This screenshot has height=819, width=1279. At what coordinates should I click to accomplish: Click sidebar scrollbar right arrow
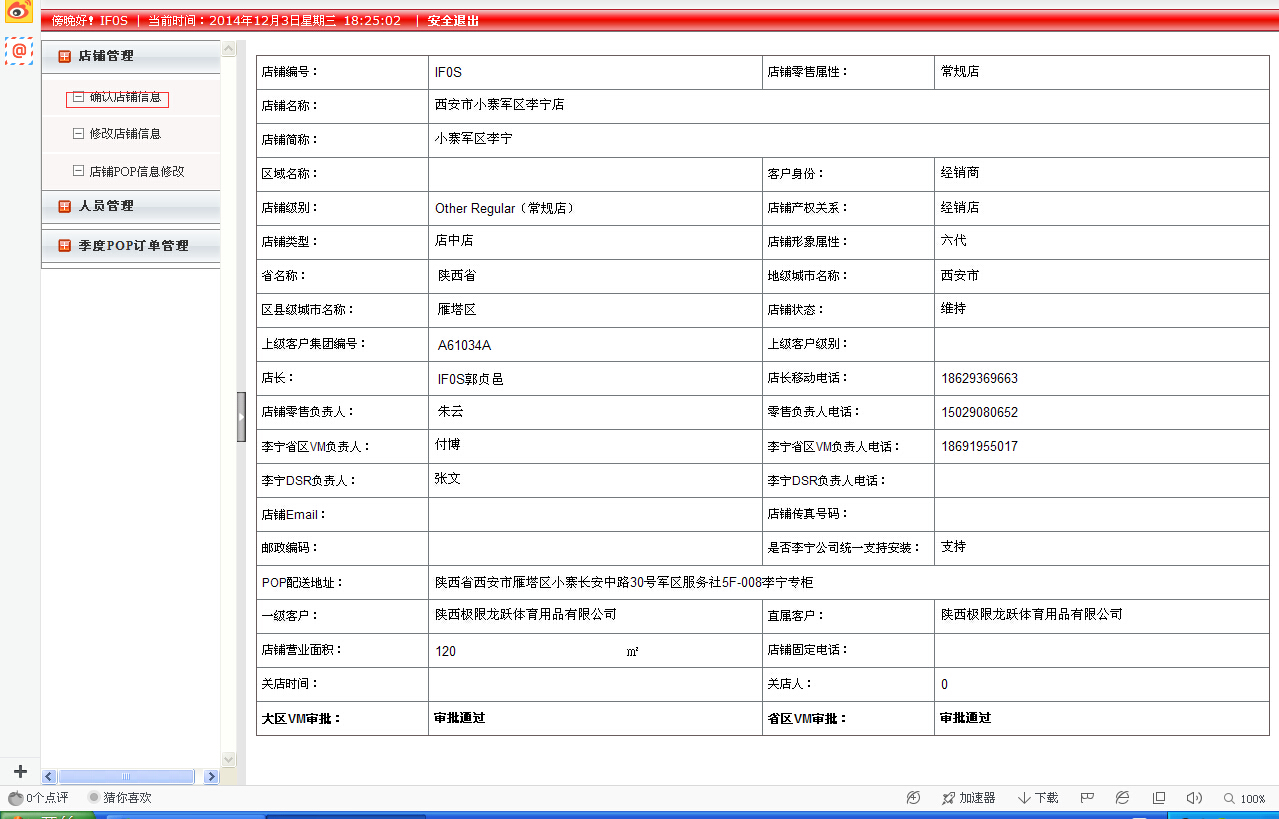pos(211,776)
